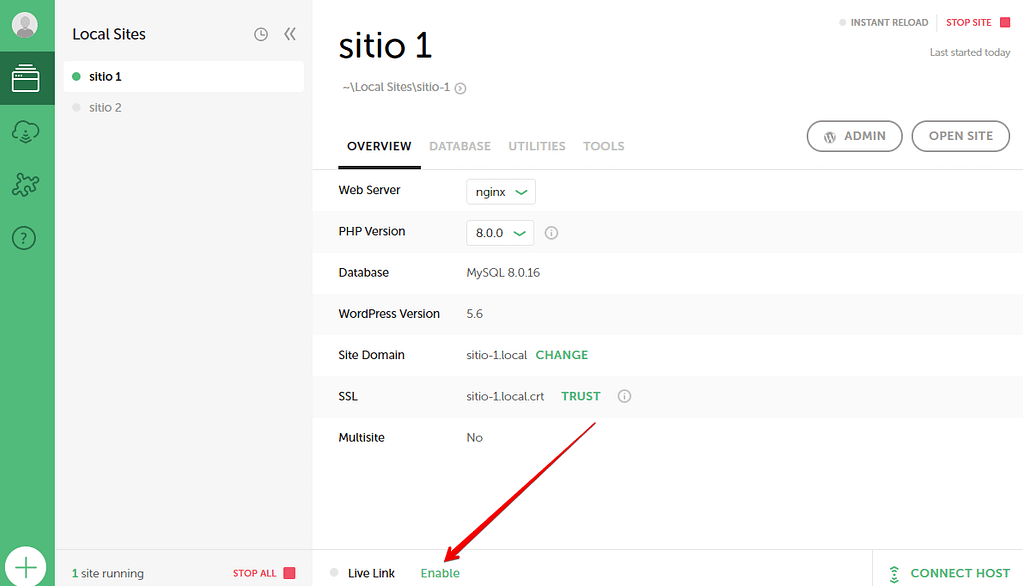This screenshot has height=586, width=1023.
Task: Open the site folder arrow icon
Action: coord(461,89)
